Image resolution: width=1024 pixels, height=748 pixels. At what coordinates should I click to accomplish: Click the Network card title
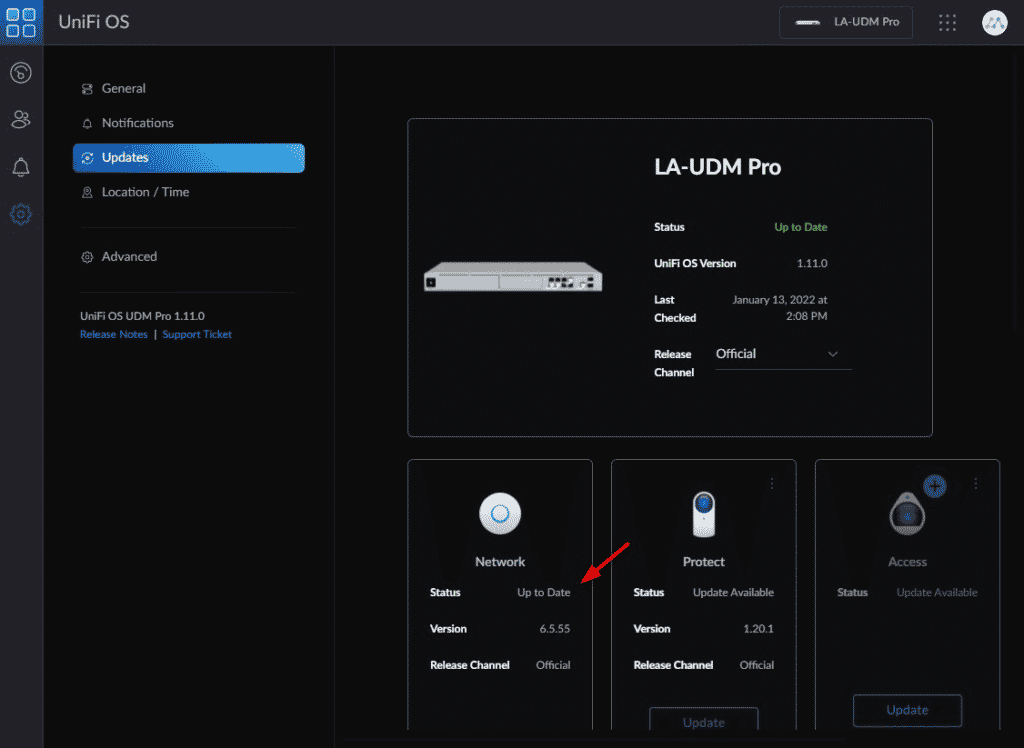pyautogui.click(x=500, y=562)
